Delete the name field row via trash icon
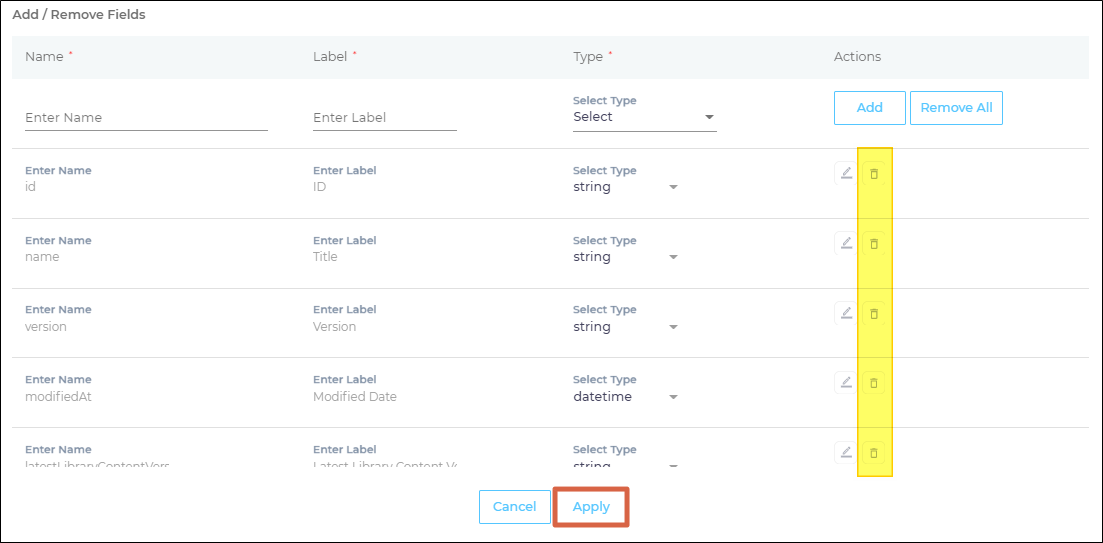Screen dimensions: 1103x543 (874, 244)
